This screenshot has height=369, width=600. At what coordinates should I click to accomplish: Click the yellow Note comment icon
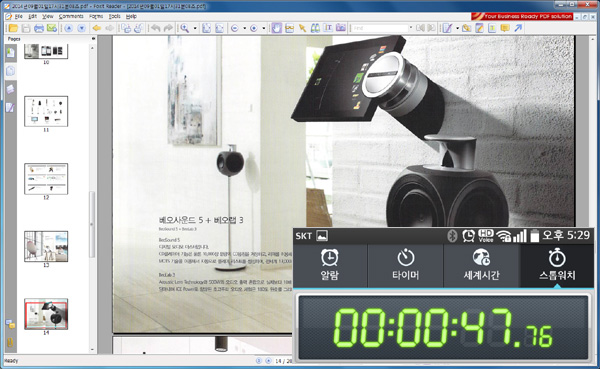click(505, 28)
